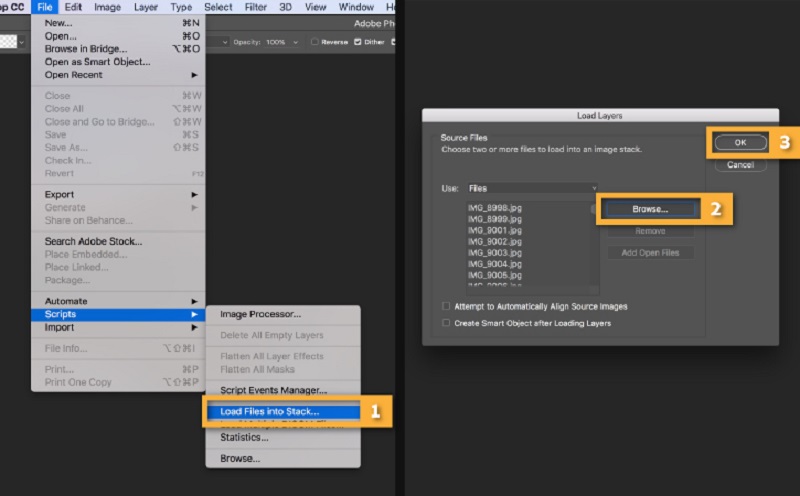The width and height of the screenshot is (800, 496).
Task: Open the Image menu
Action: click(x=107, y=7)
